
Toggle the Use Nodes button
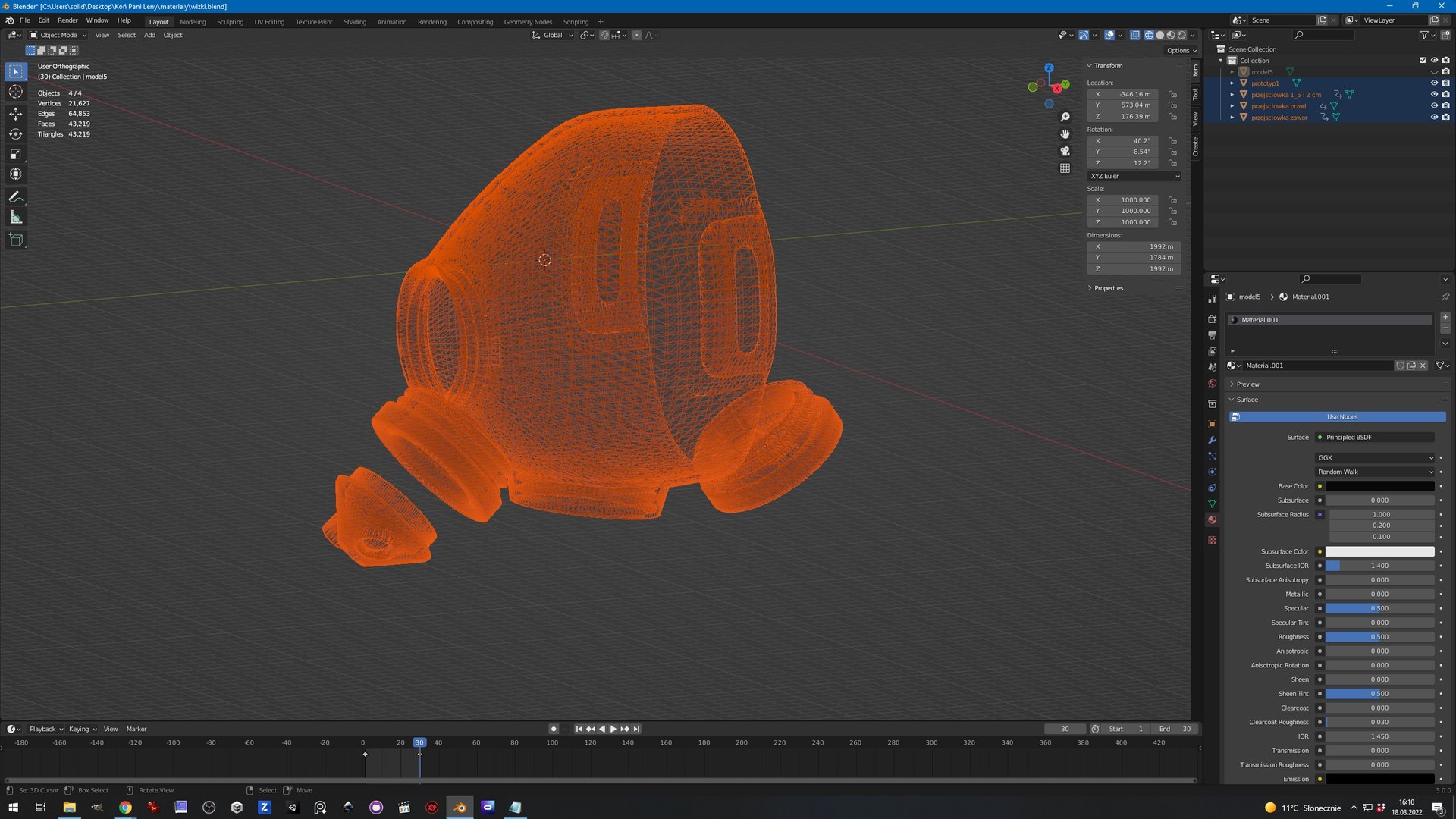[x=1341, y=417]
